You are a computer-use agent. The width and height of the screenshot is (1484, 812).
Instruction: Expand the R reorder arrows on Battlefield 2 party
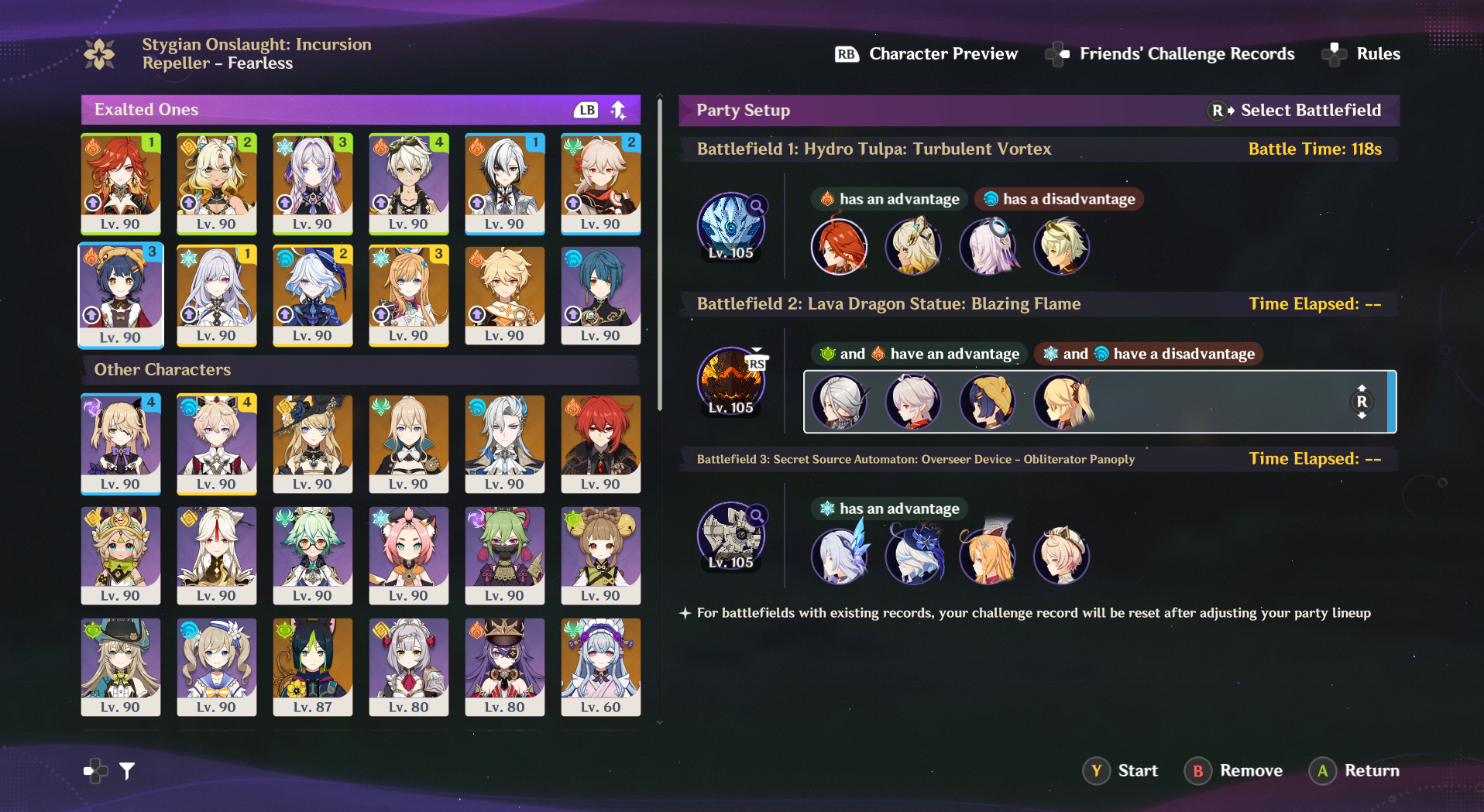[1362, 402]
